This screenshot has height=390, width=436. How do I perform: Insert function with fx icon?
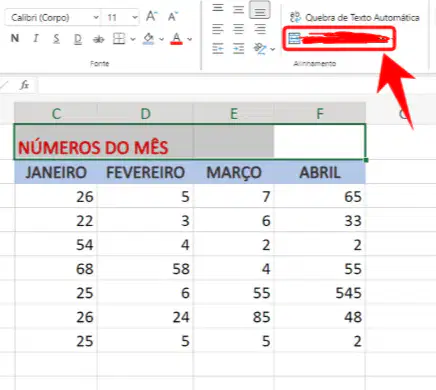coord(24,85)
